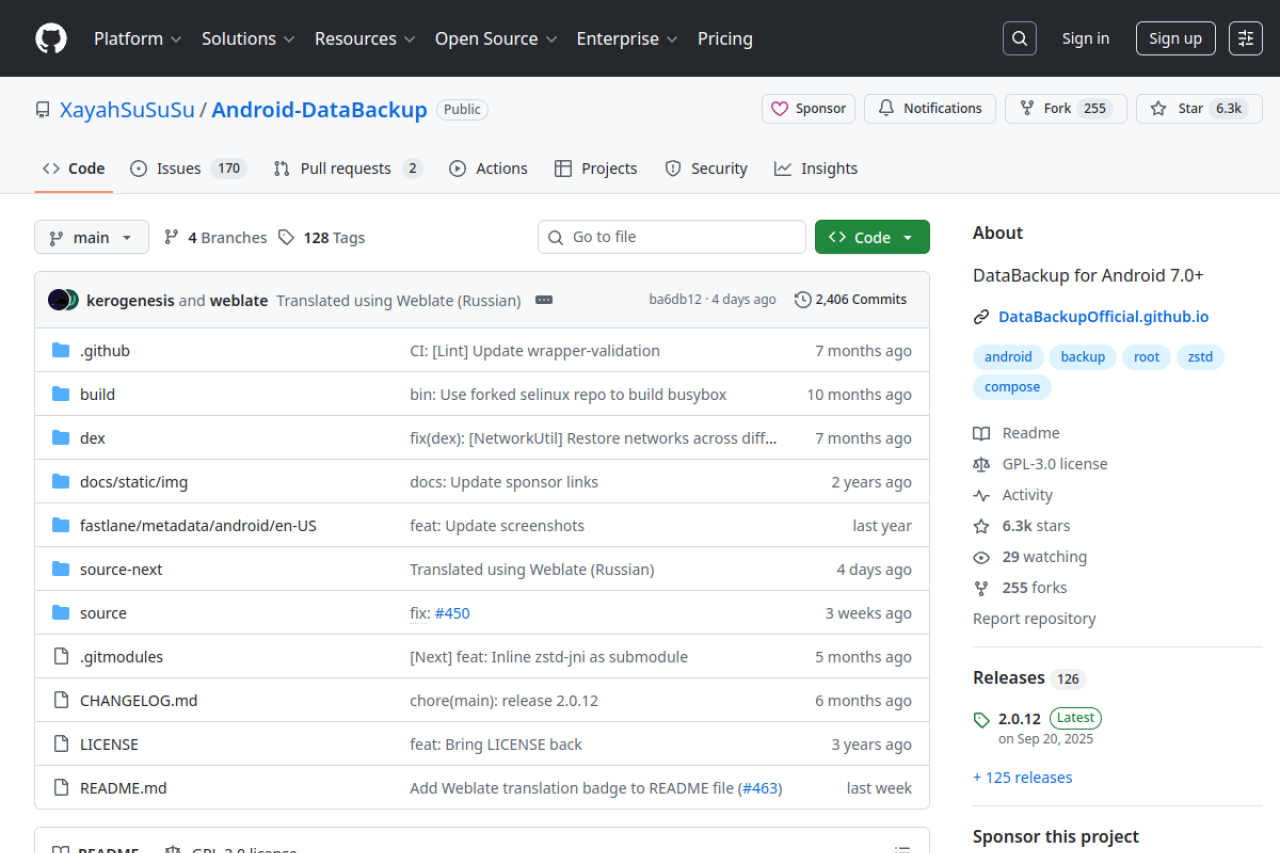The height and width of the screenshot is (853, 1280).
Task: Open the main branch dropdown
Action: (91, 237)
